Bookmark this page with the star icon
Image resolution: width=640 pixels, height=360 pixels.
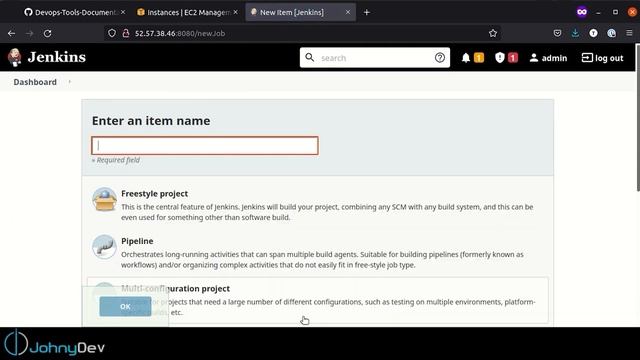[x=493, y=33]
